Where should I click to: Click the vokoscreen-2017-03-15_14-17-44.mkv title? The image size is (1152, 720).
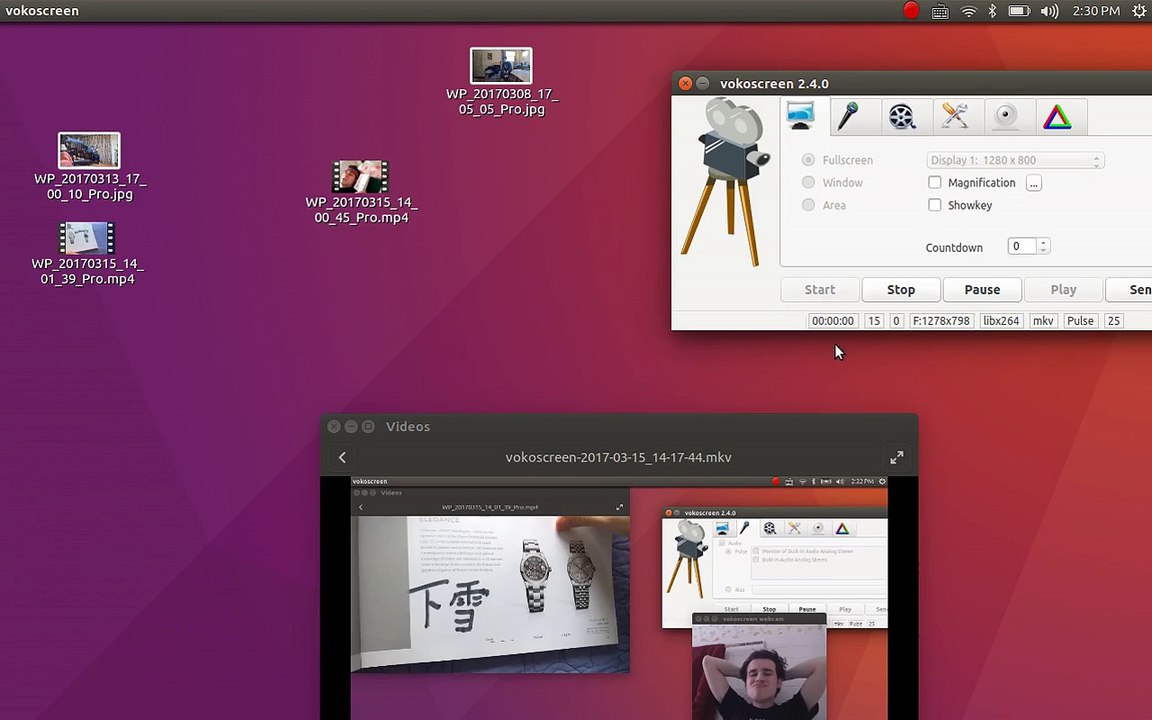tap(619, 457)
